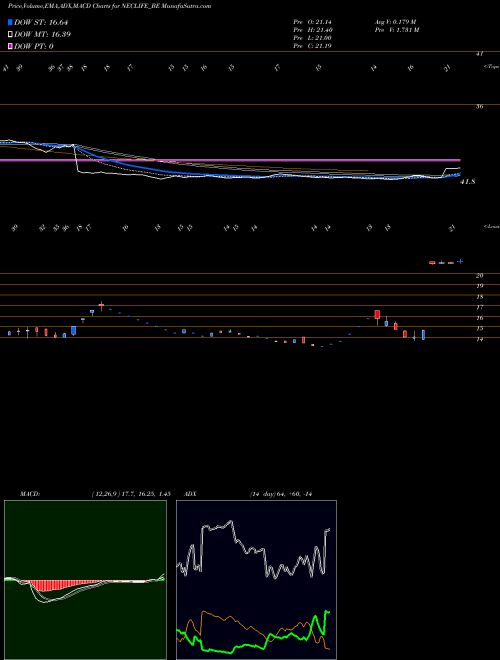The height and width of the screenshot is (660, 500).
Task: Click the blue DOW ST legend swatch
Action: pos(10,23)
